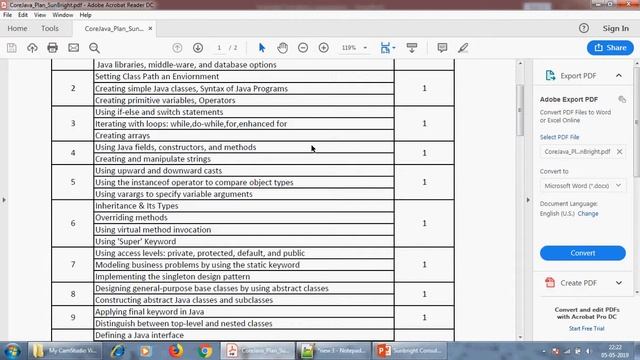Send file by email envelope icon

(73, 48)
